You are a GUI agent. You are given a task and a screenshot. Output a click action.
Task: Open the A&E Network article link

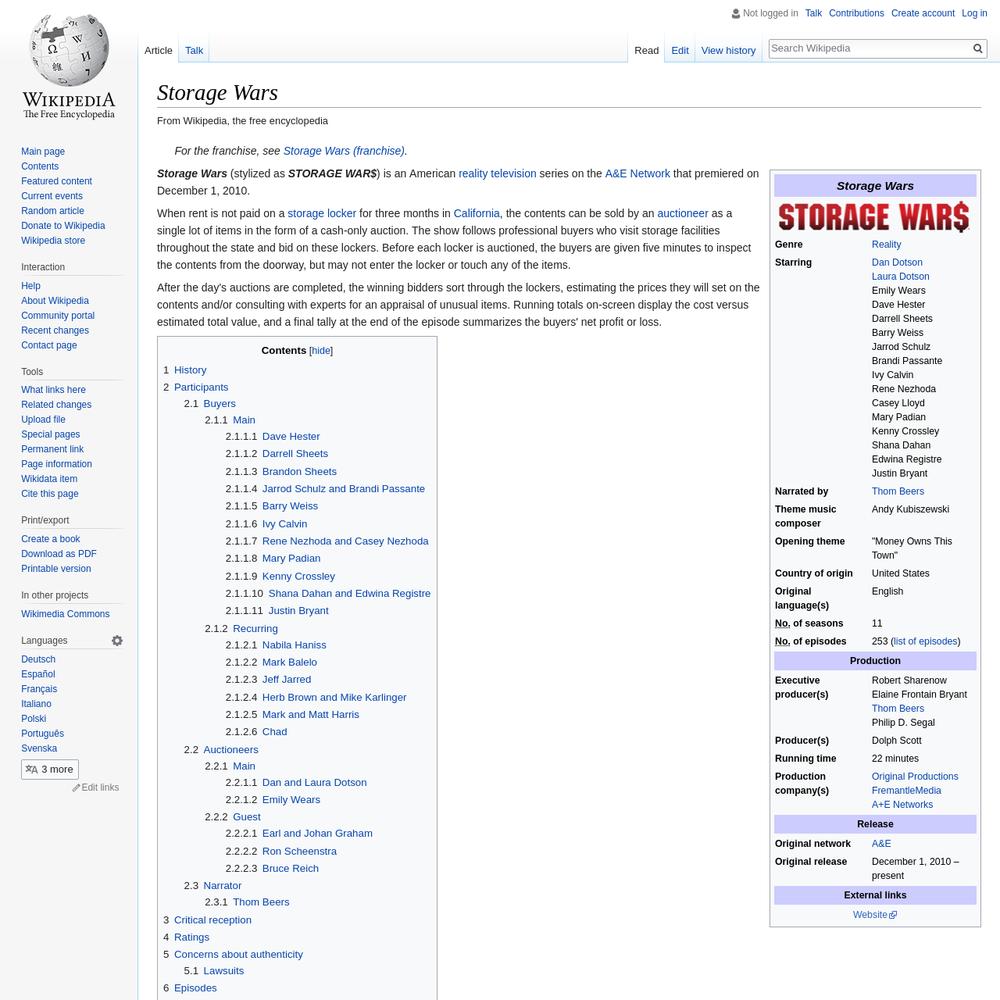[637, 173]
